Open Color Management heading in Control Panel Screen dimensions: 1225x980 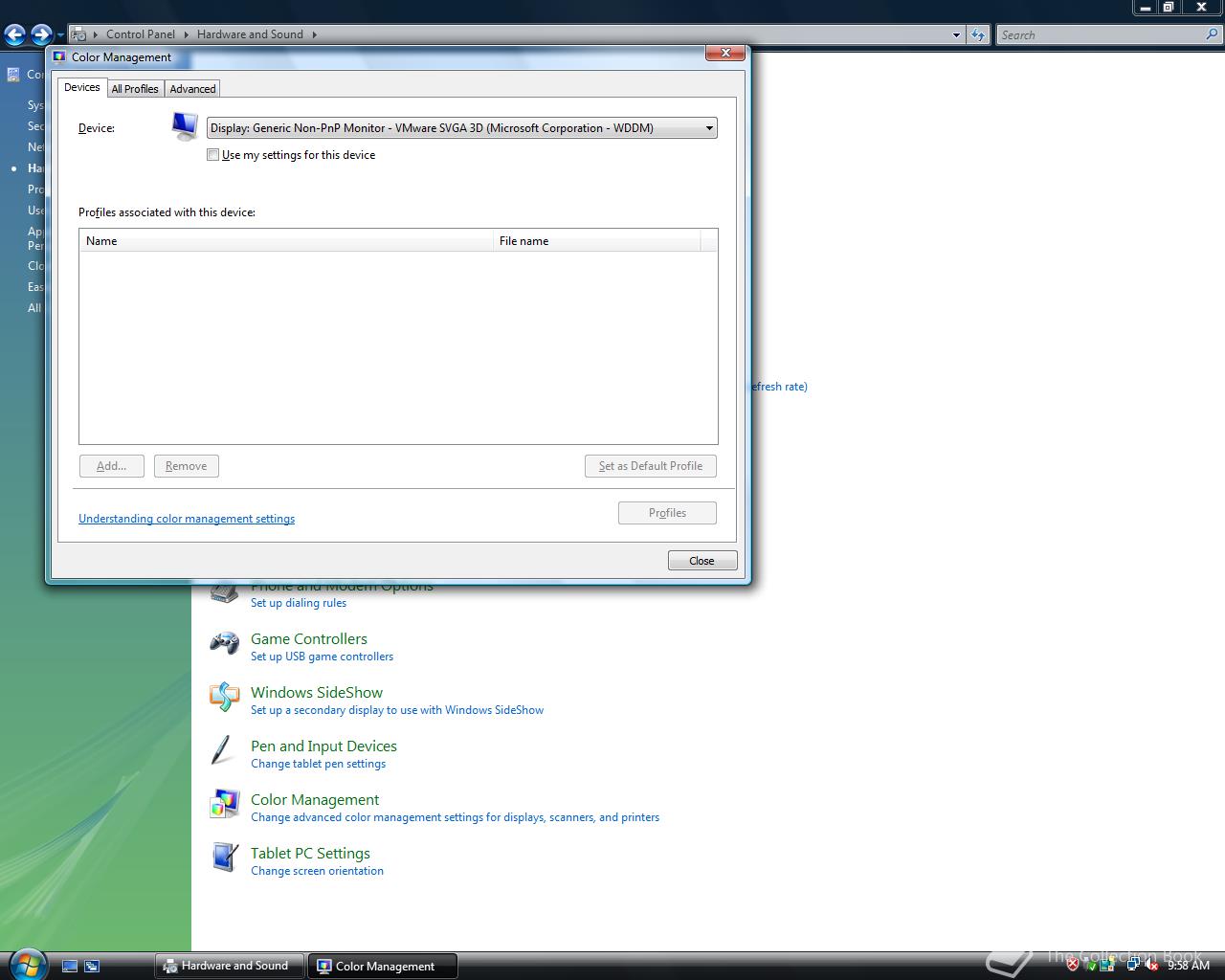coord(315,799)
